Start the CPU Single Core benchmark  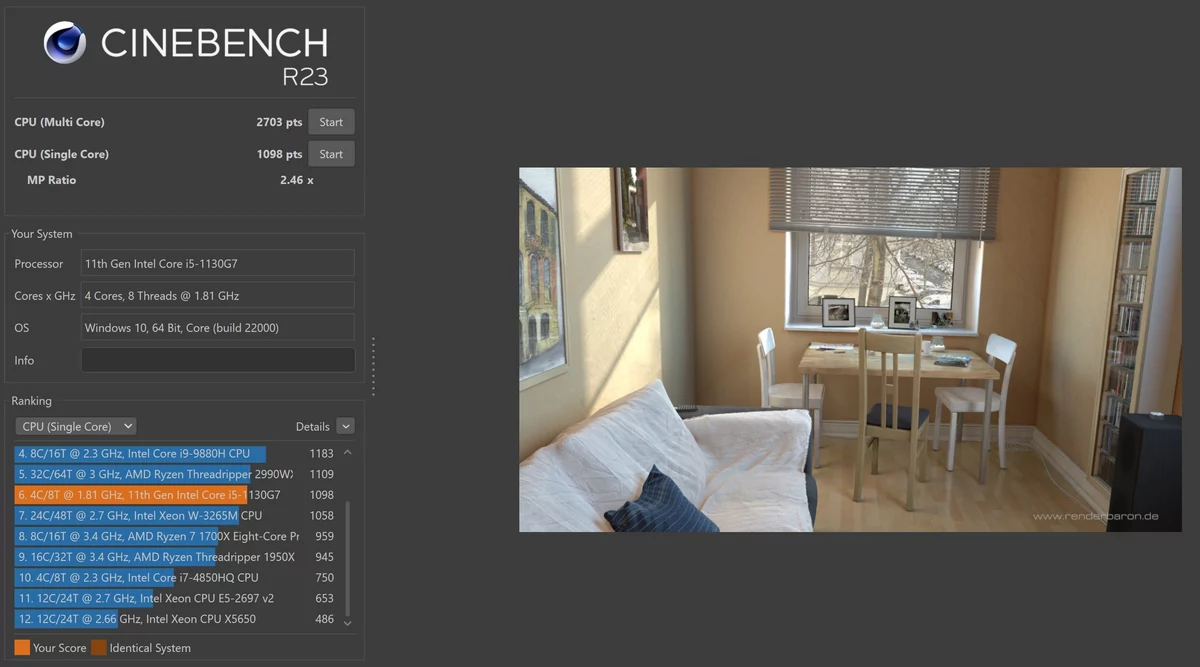pos(331,154)
